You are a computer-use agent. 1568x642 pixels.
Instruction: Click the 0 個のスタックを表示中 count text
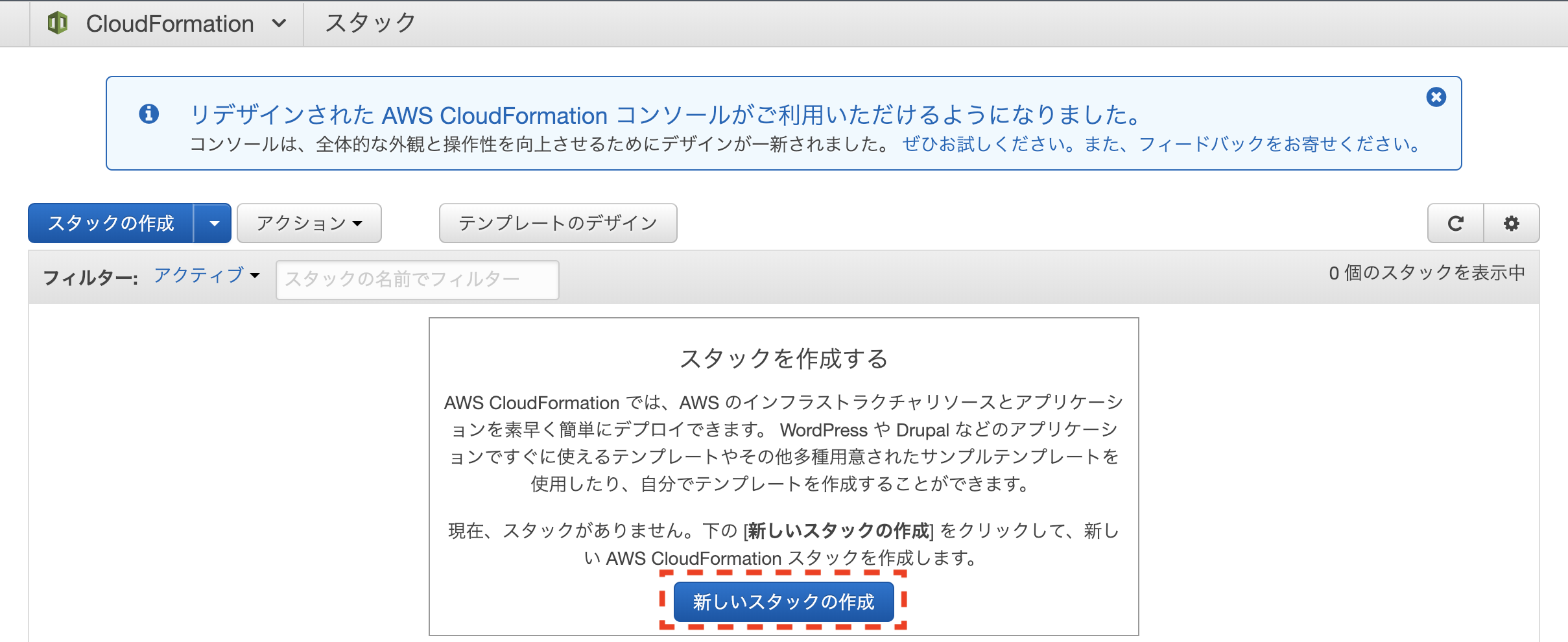click(1427, 273)
